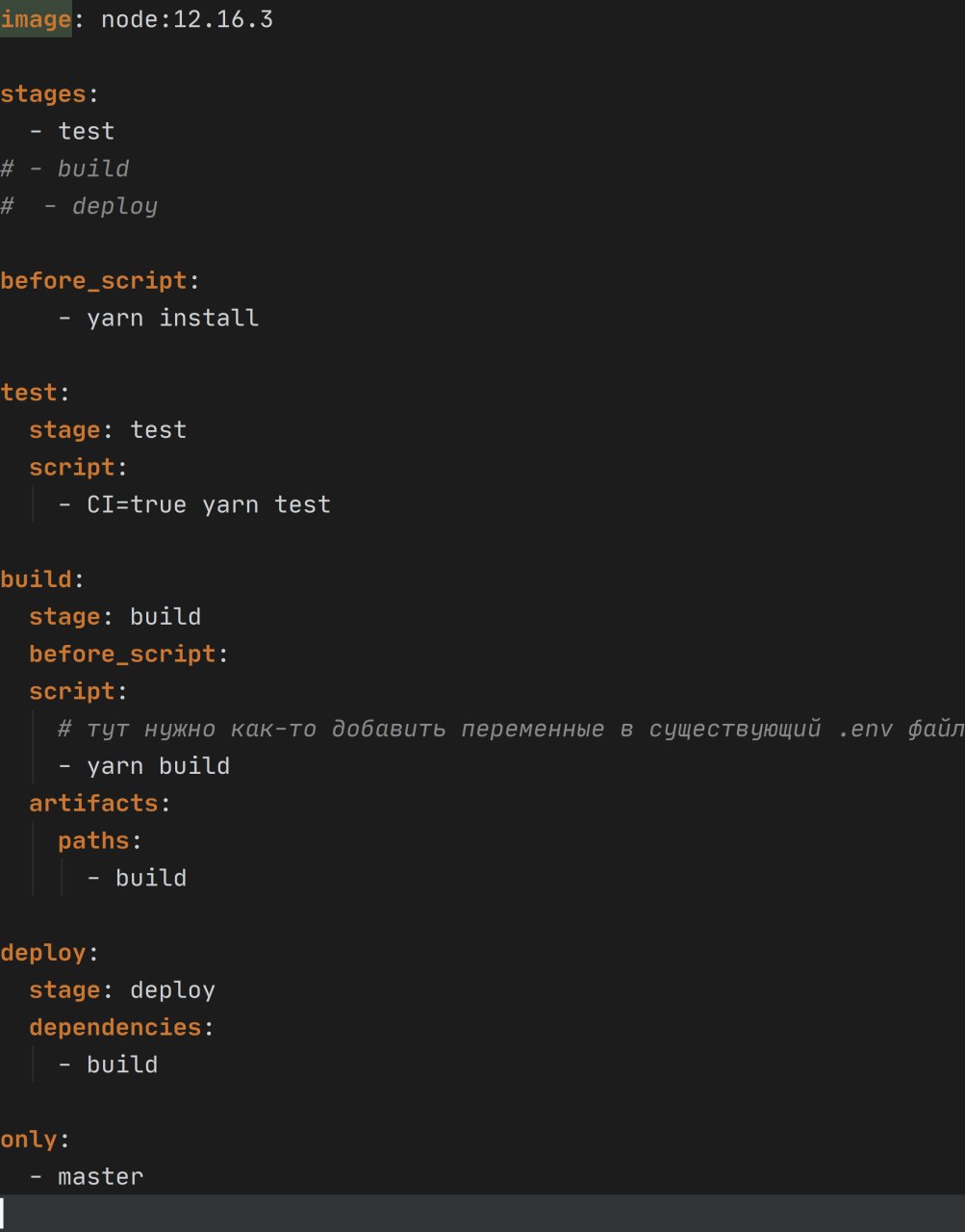Click the '- build' entry under dependencies

click(x=108, y=1065)
